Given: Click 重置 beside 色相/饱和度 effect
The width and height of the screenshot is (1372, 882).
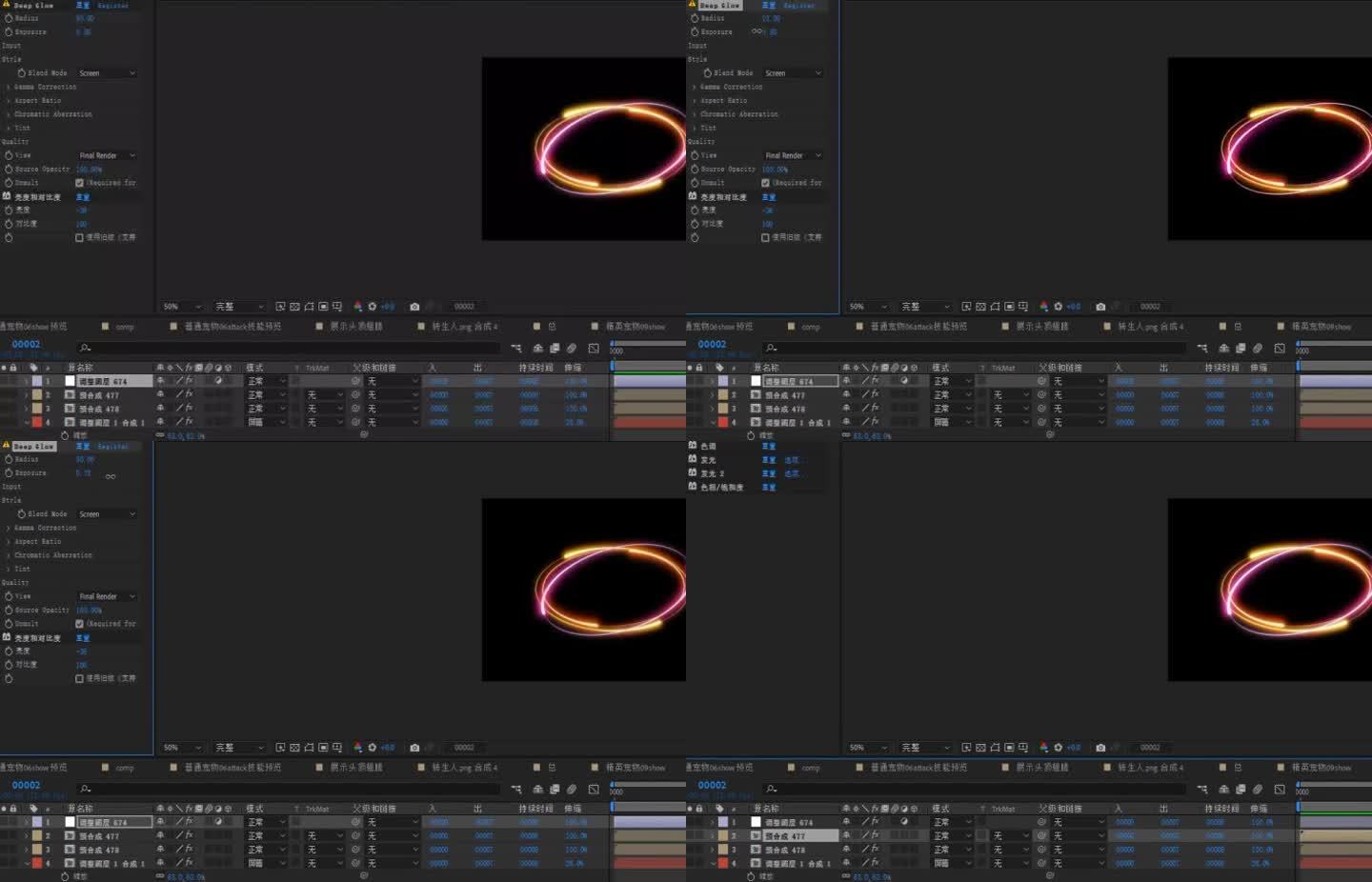Looking at the screenshot, I should point(769,488).
